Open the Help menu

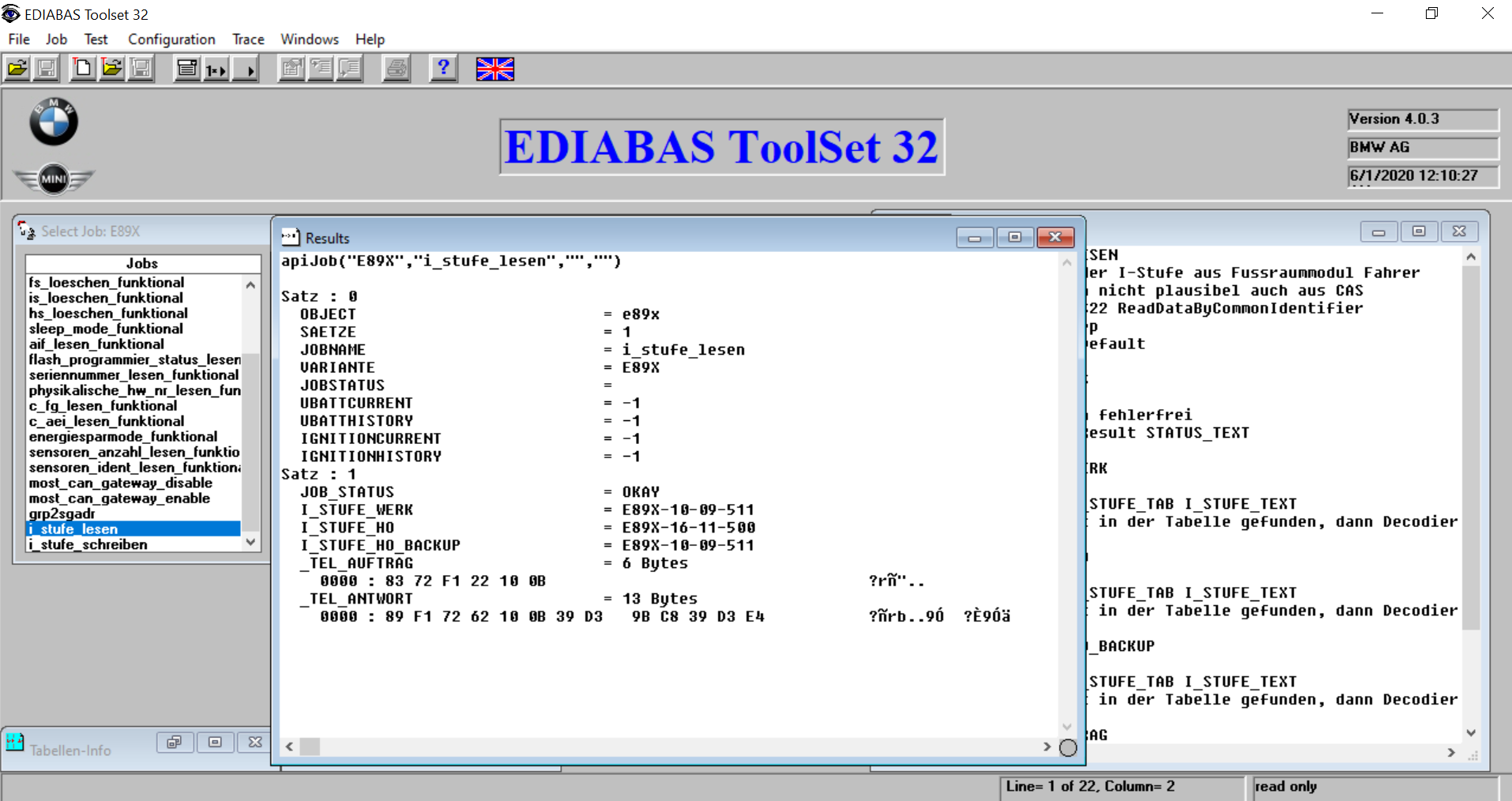pos(370,39)
